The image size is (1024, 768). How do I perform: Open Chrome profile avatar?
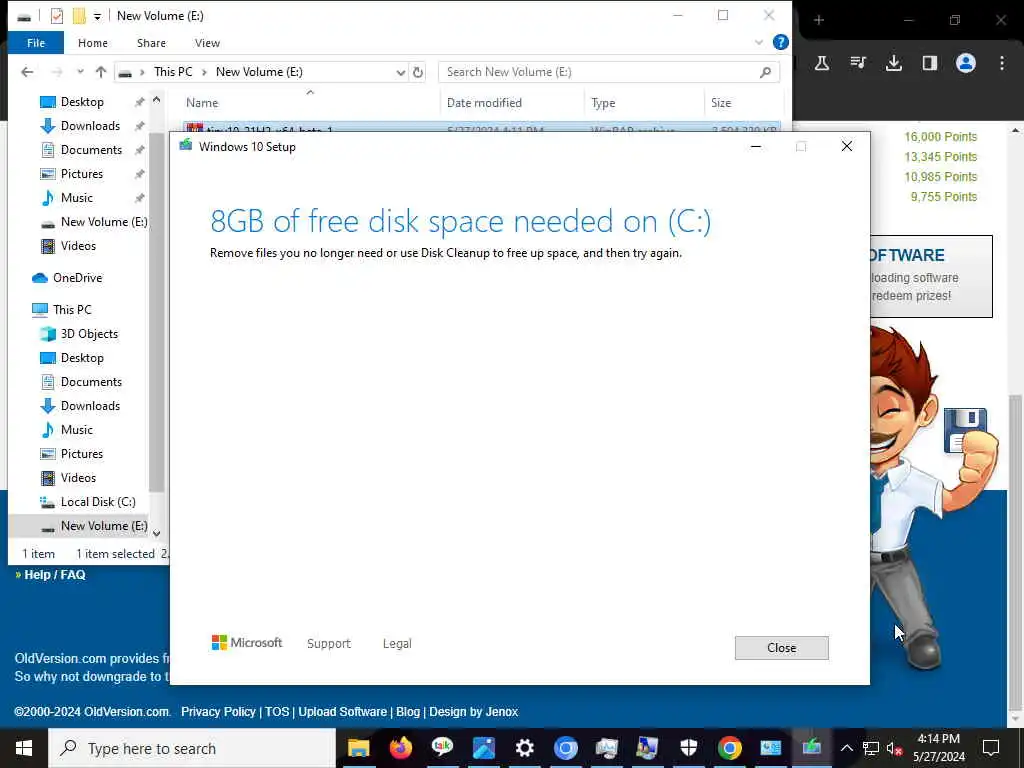point(965,63)
